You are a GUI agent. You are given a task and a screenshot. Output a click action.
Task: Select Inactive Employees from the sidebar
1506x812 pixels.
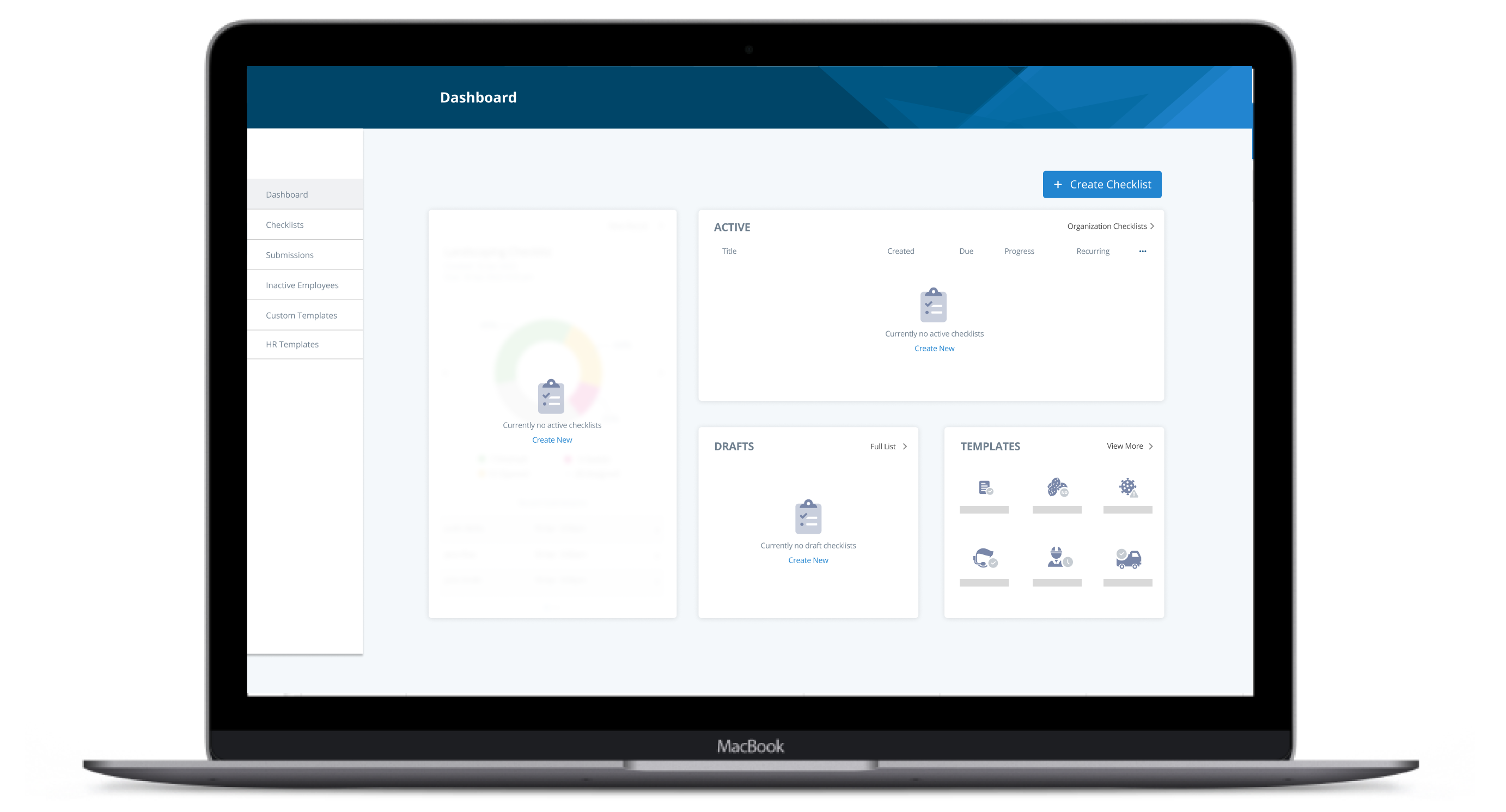[302, 284]
